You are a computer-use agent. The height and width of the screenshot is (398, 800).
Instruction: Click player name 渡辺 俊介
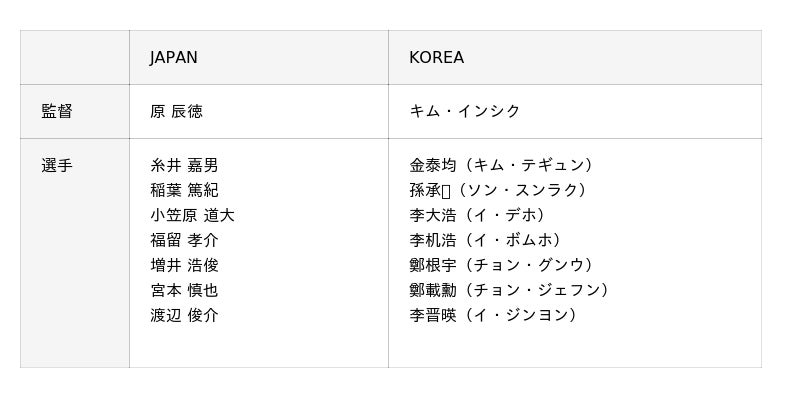(x=184, y=315)
